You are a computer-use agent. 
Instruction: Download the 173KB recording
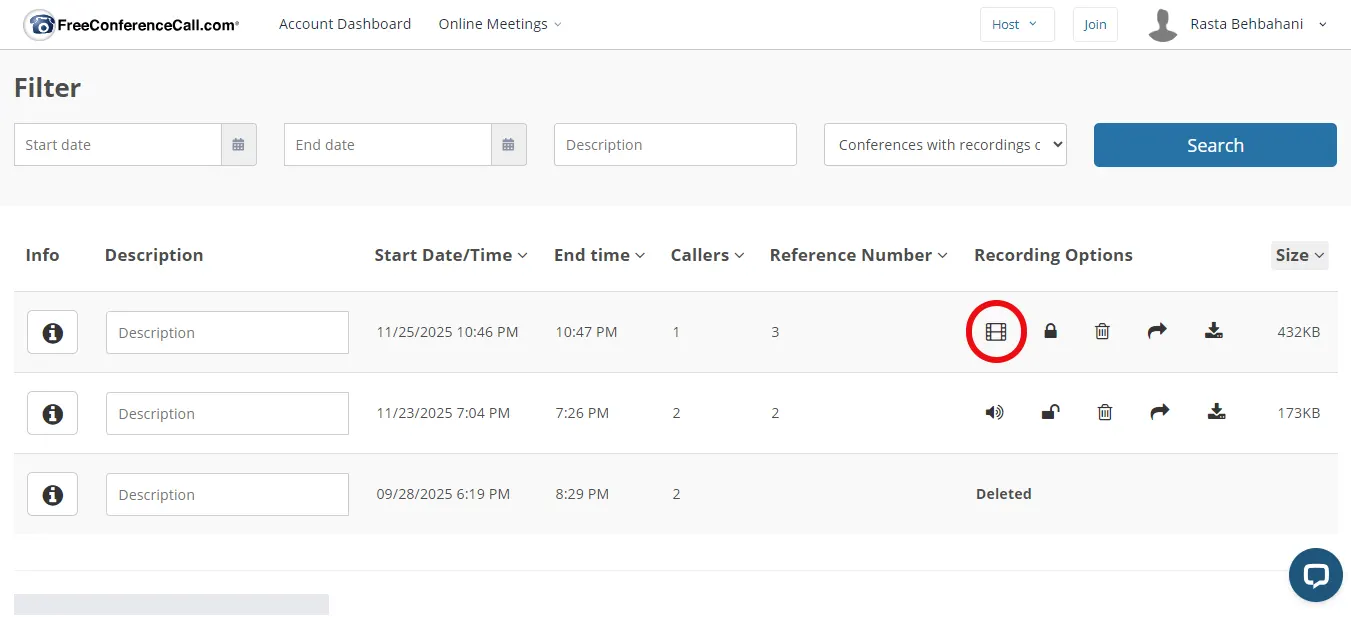click(x=1216, y=412)
